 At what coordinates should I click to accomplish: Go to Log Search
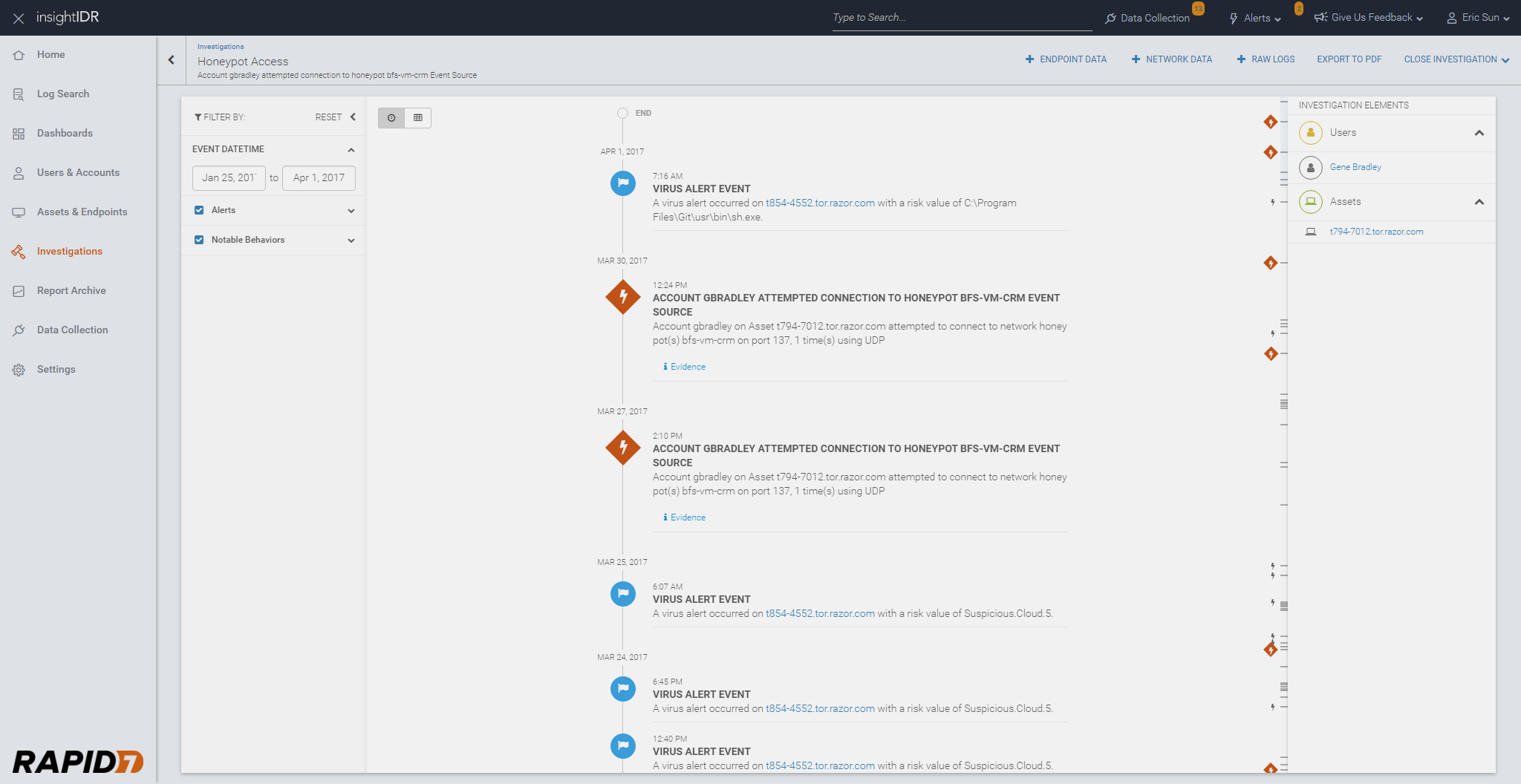[63, 94]
